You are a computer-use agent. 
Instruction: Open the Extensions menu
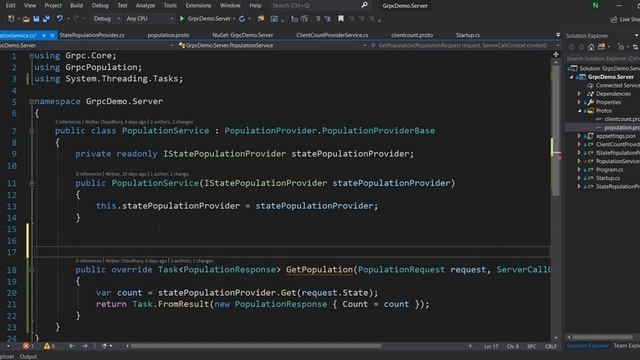(x=198, y=5)
